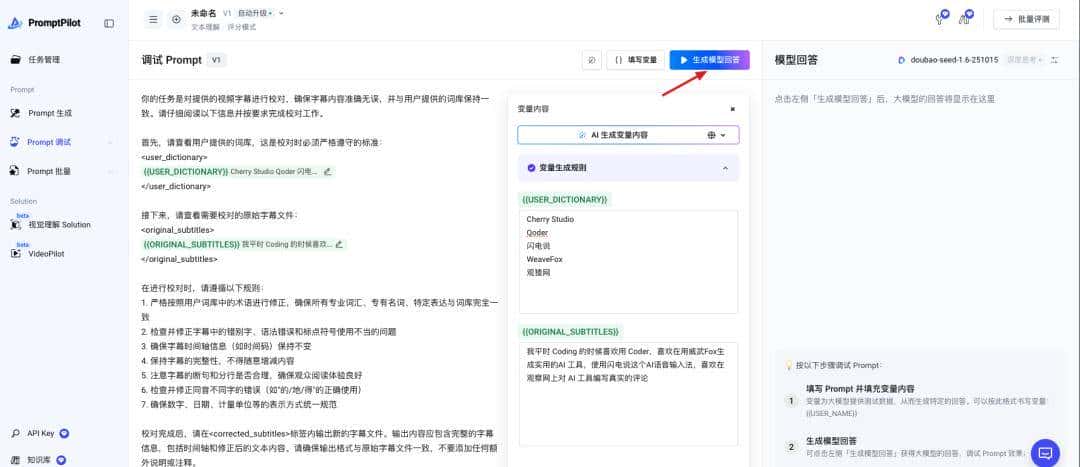Open 知识库 in the sidebar
Image resolution: width=1080 pixels, height=467 pixels.
(x=38, y=459)
